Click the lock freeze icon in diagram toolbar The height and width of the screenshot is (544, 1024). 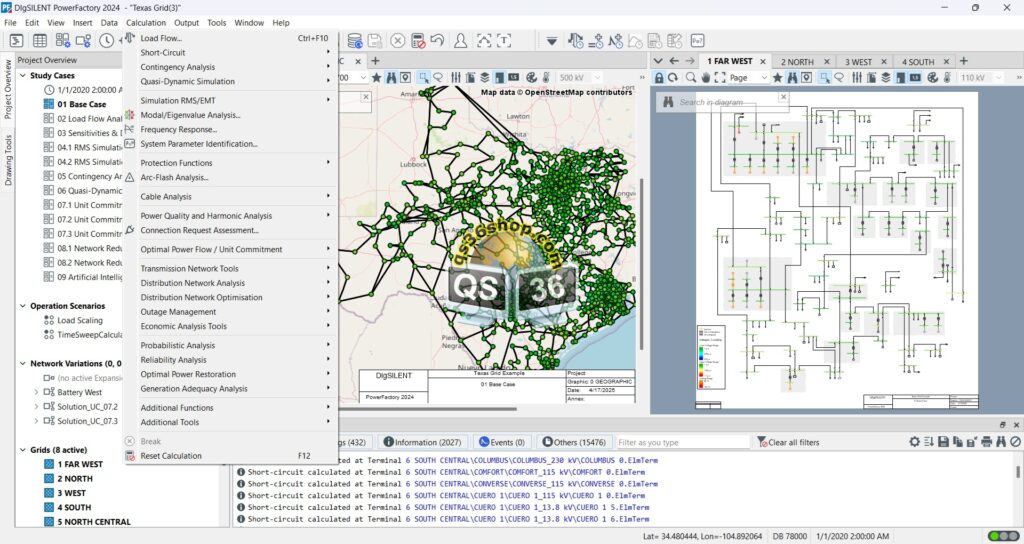pyautogui.click(x=660, y=77)
